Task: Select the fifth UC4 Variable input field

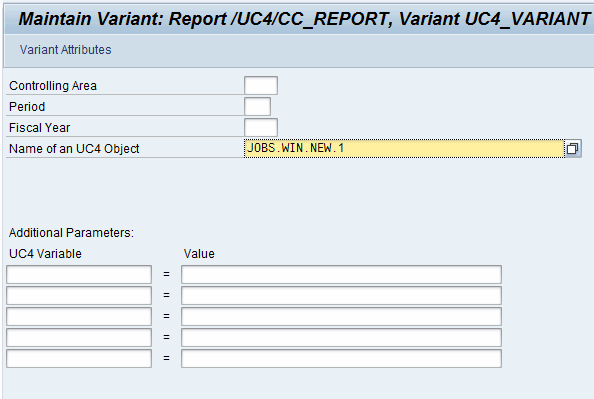Action: tap(79, 358)
